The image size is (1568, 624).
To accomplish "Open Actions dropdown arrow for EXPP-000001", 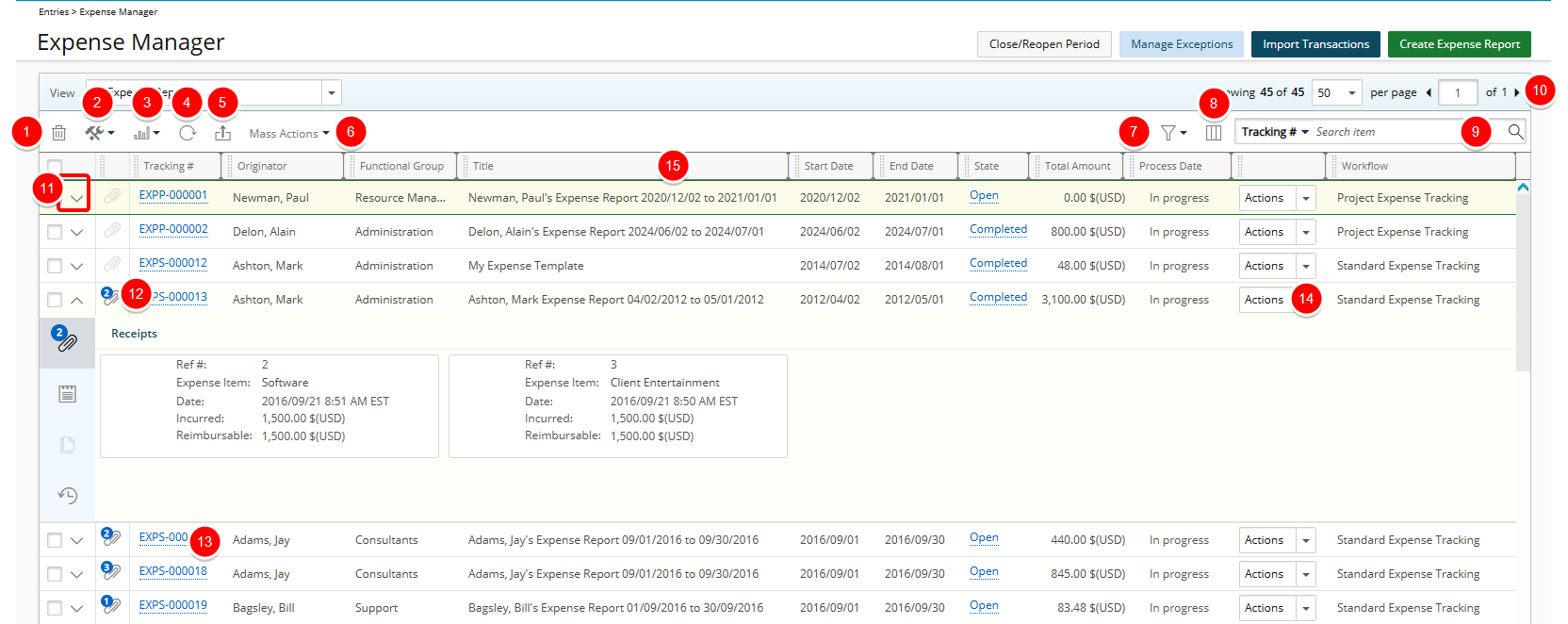I will click(x=1306, y=198).
